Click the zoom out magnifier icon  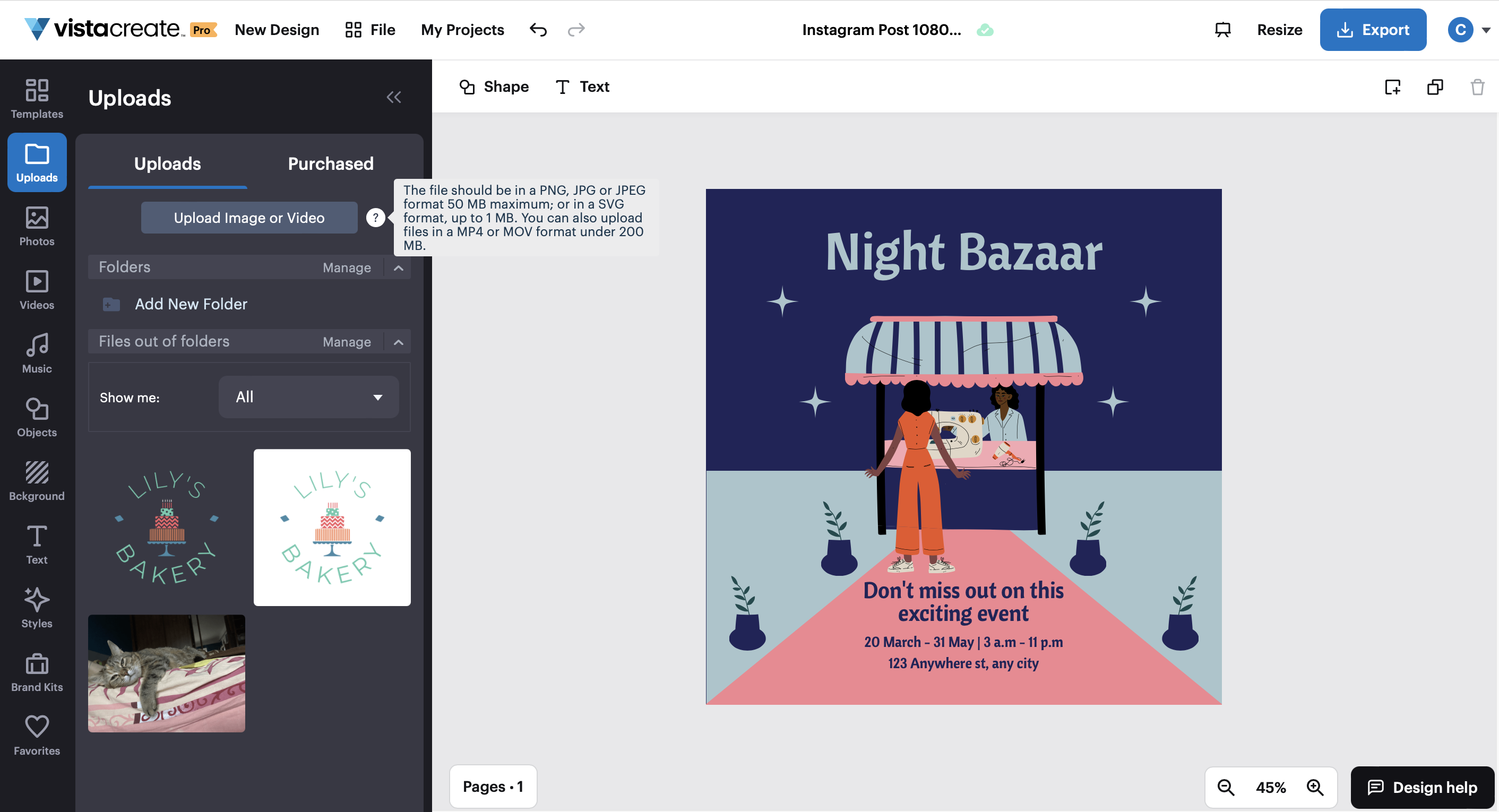point(1226,787)
